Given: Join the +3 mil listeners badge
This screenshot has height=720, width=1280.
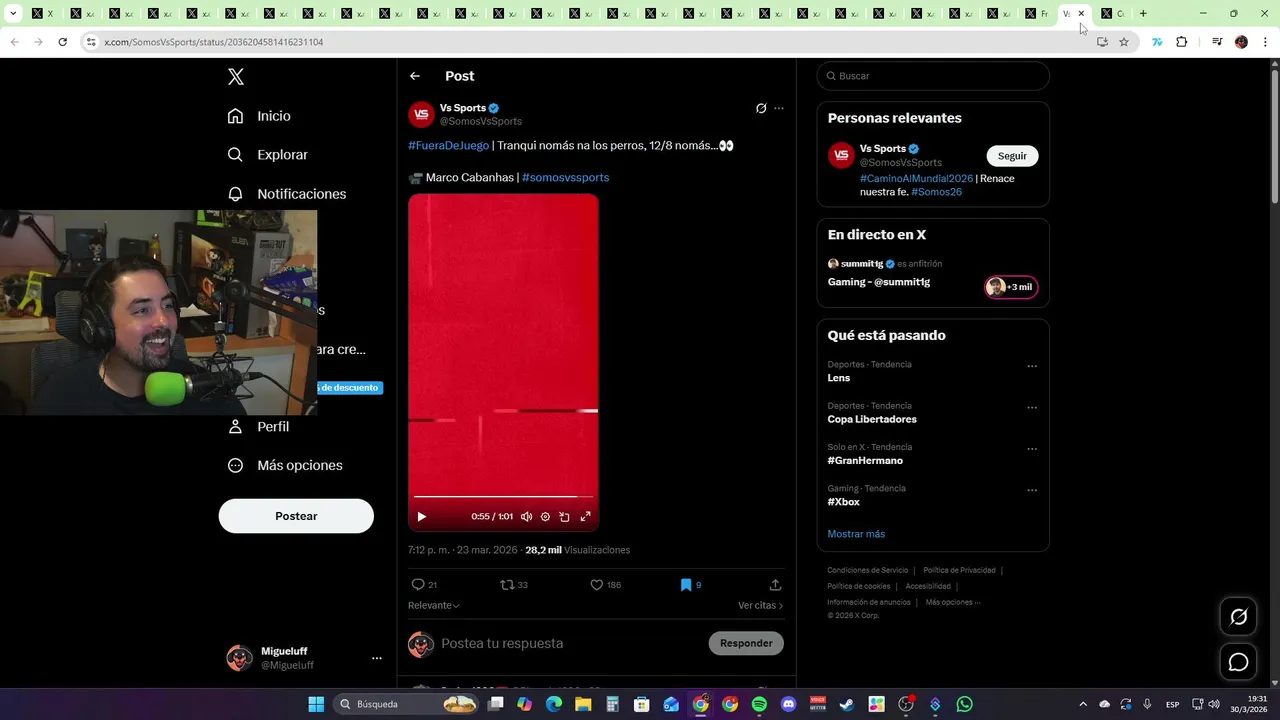Looking at the screenshot, I should (1011, 287).
